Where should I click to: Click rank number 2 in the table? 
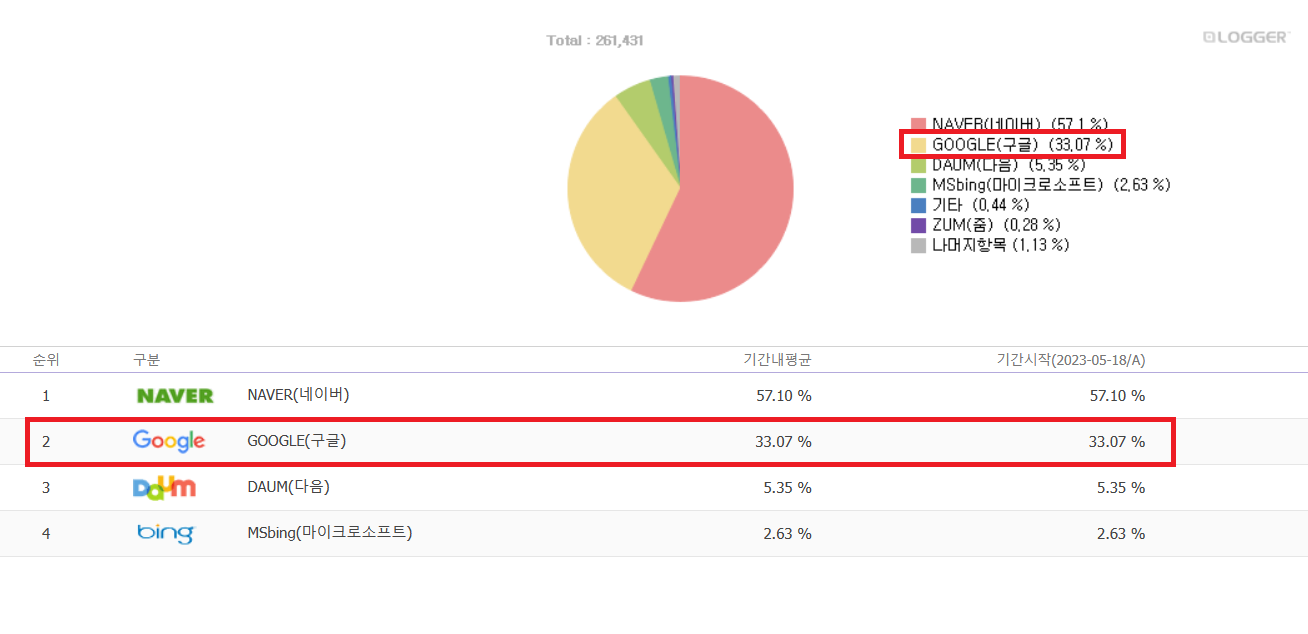click(46, 442)
